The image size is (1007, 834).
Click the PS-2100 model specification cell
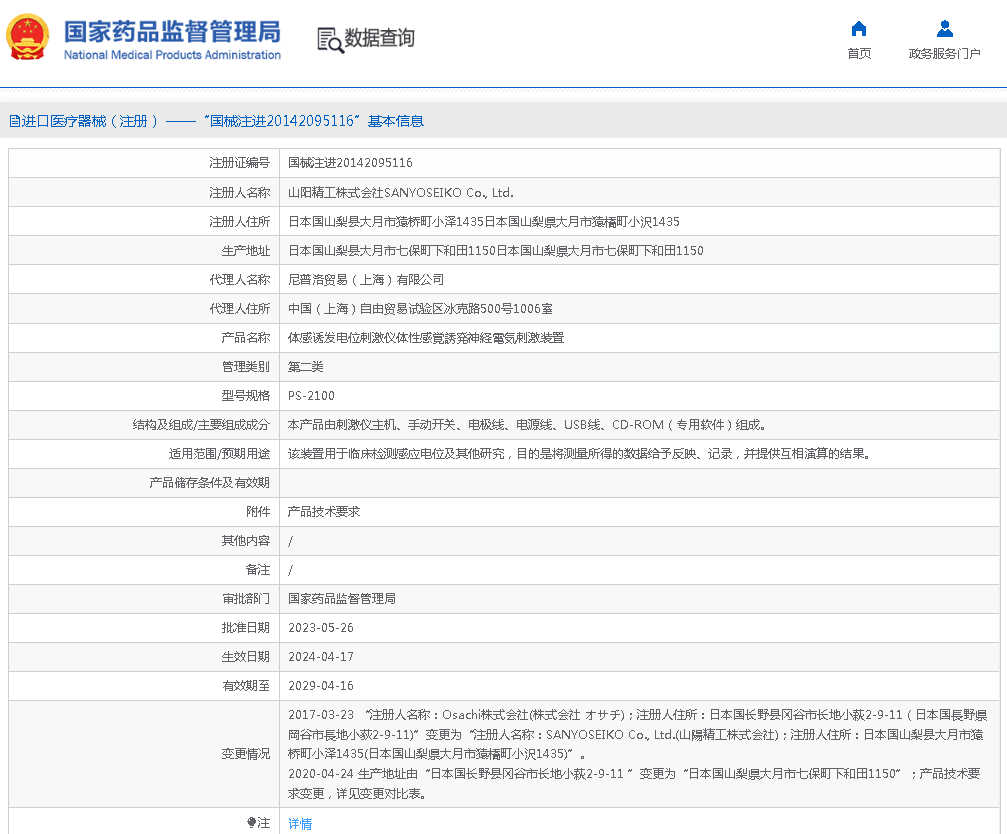[x=311, y=396]
